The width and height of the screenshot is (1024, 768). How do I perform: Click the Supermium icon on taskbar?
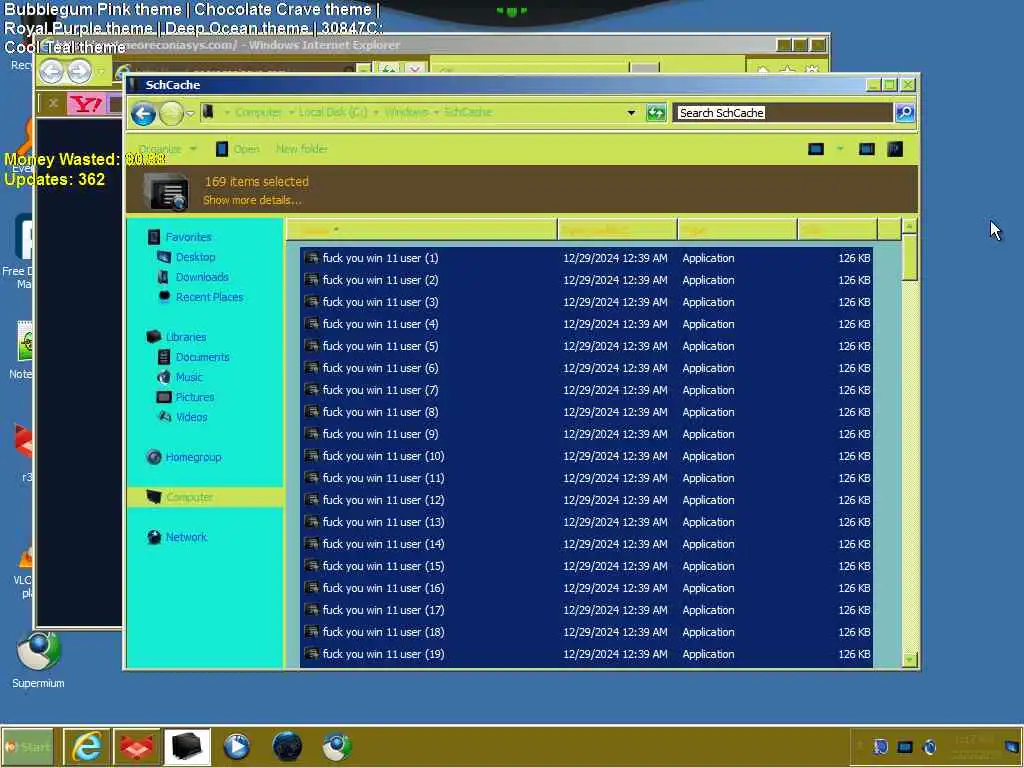click(x=337, y=746)
